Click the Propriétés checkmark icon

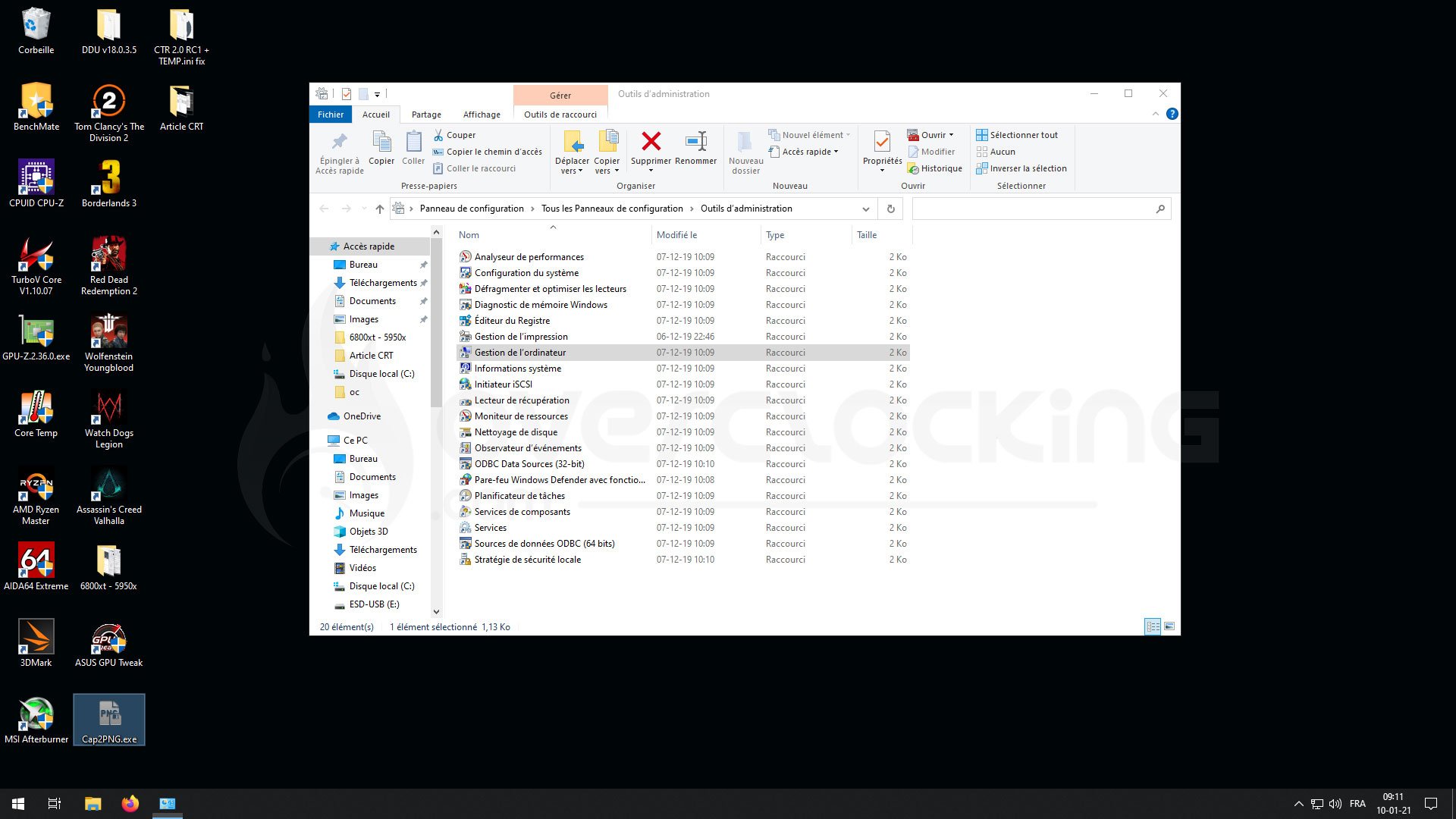(882, 141)
